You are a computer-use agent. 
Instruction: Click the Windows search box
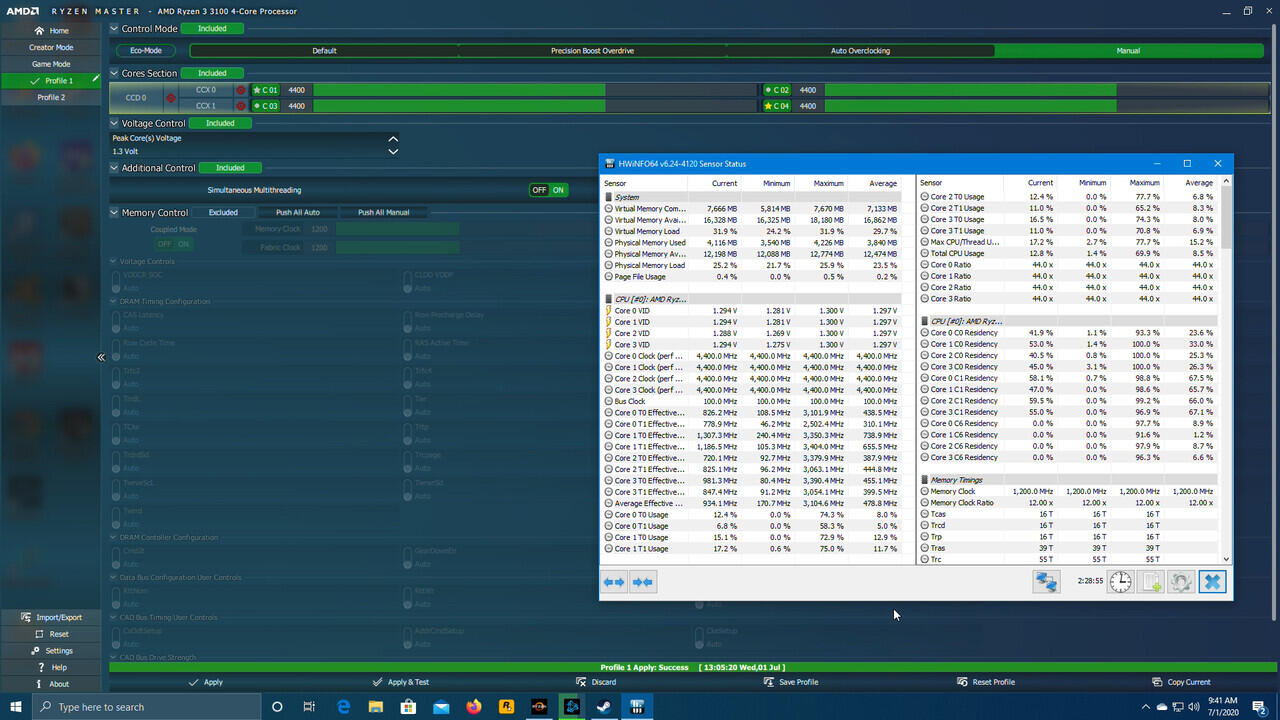pyautogui.click(x=147, y=706)
